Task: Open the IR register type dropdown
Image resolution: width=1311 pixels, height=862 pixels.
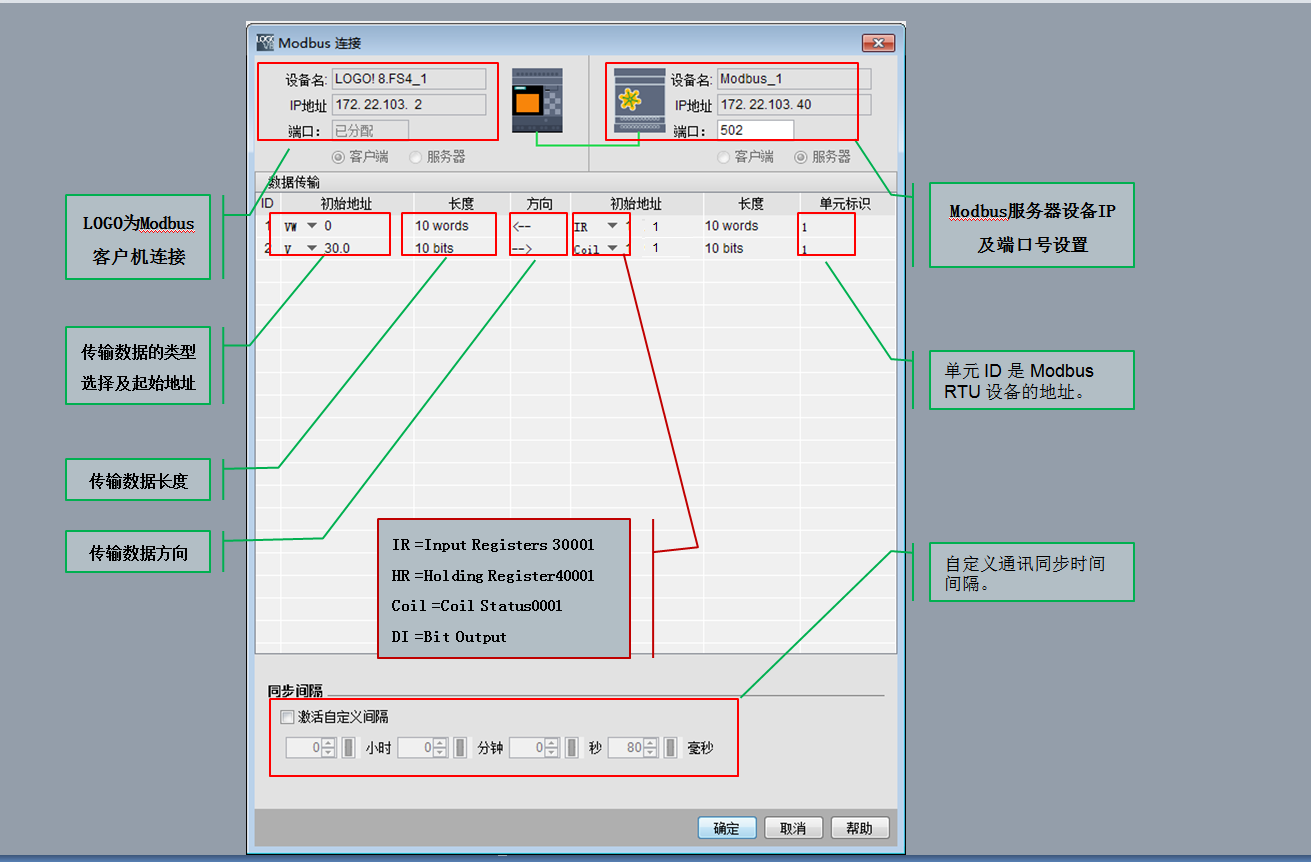Action: pyautogui.click(x=612, y=226)
